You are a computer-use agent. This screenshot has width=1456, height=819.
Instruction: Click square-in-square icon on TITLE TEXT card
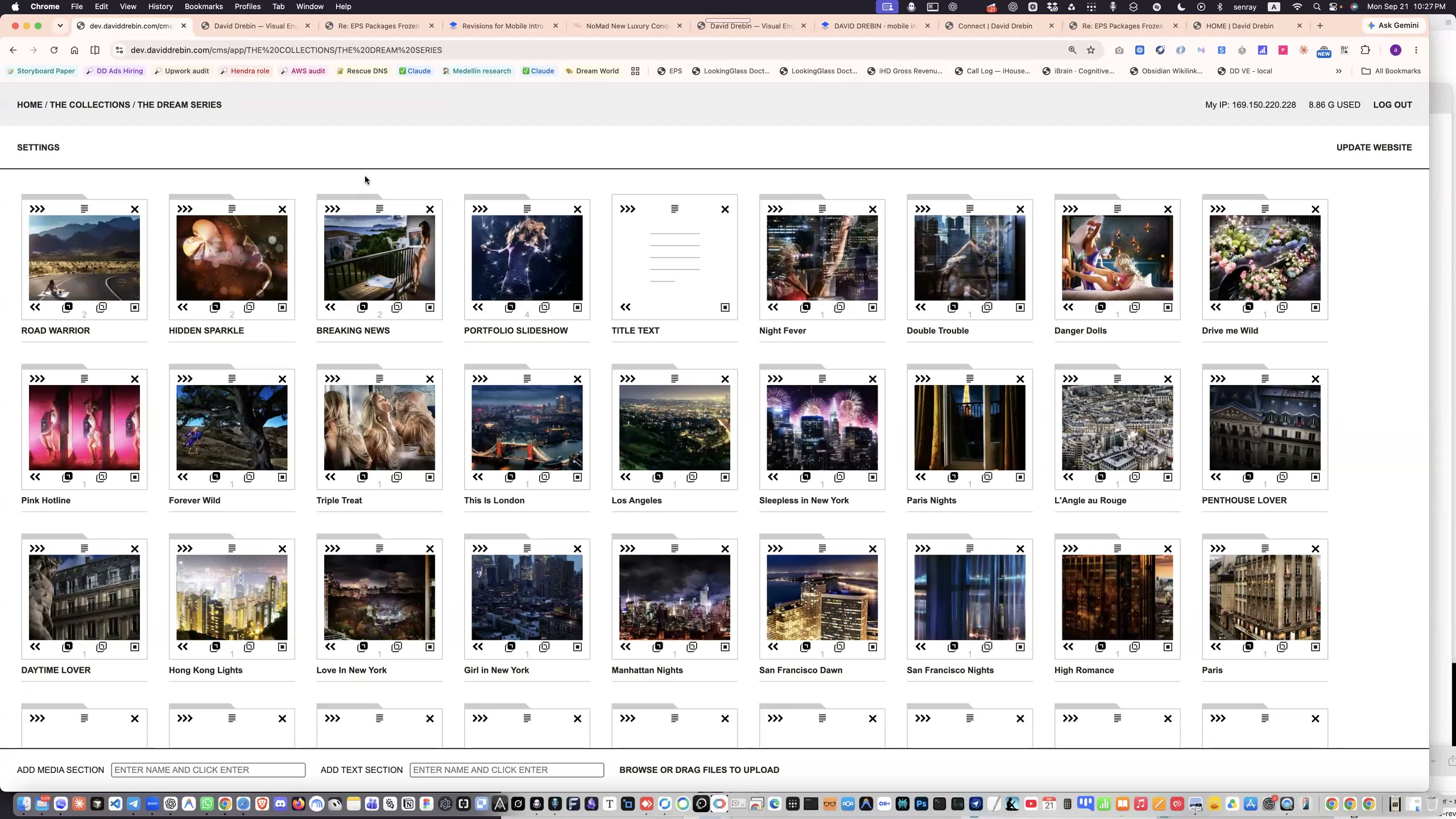(725, 307)
